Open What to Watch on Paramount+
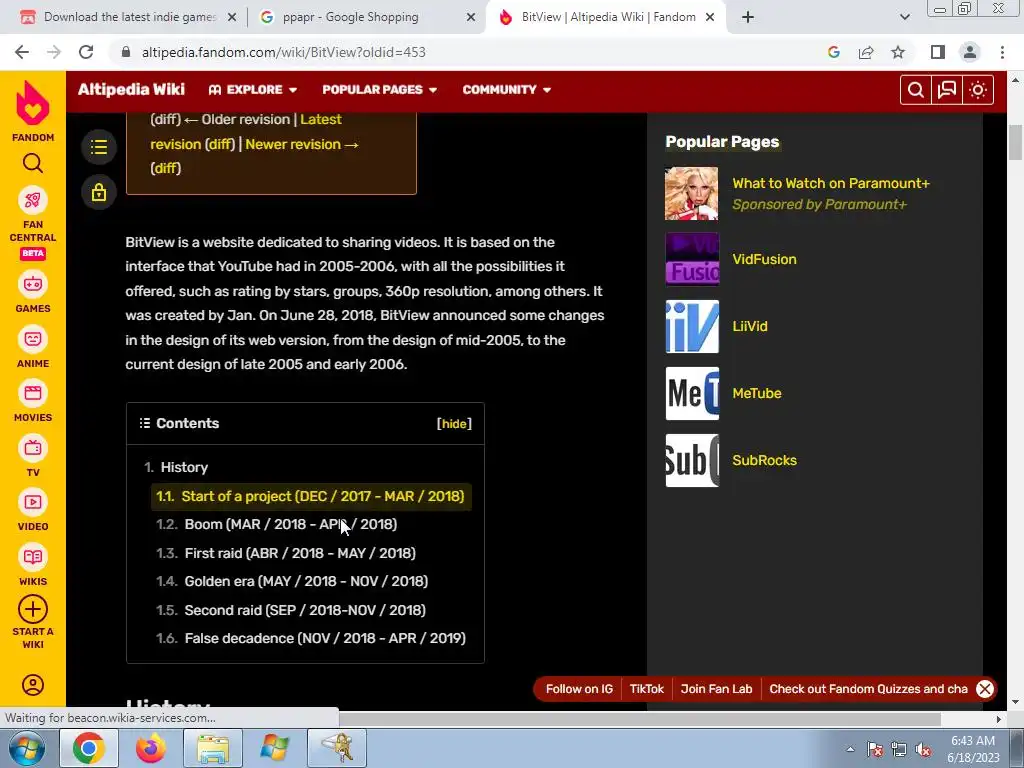1024x768 pixels. 831,184
